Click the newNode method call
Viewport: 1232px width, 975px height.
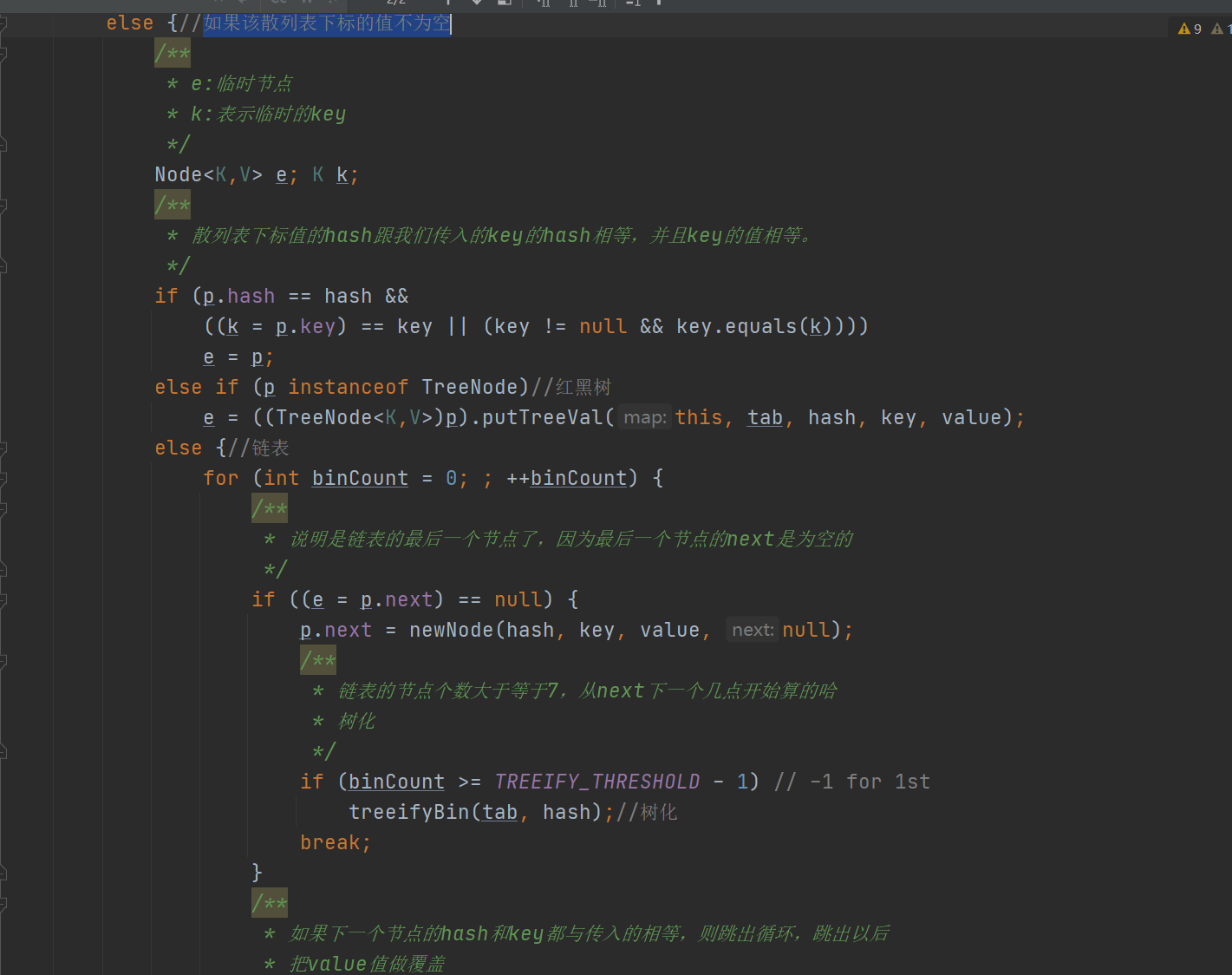coord(452,631)
